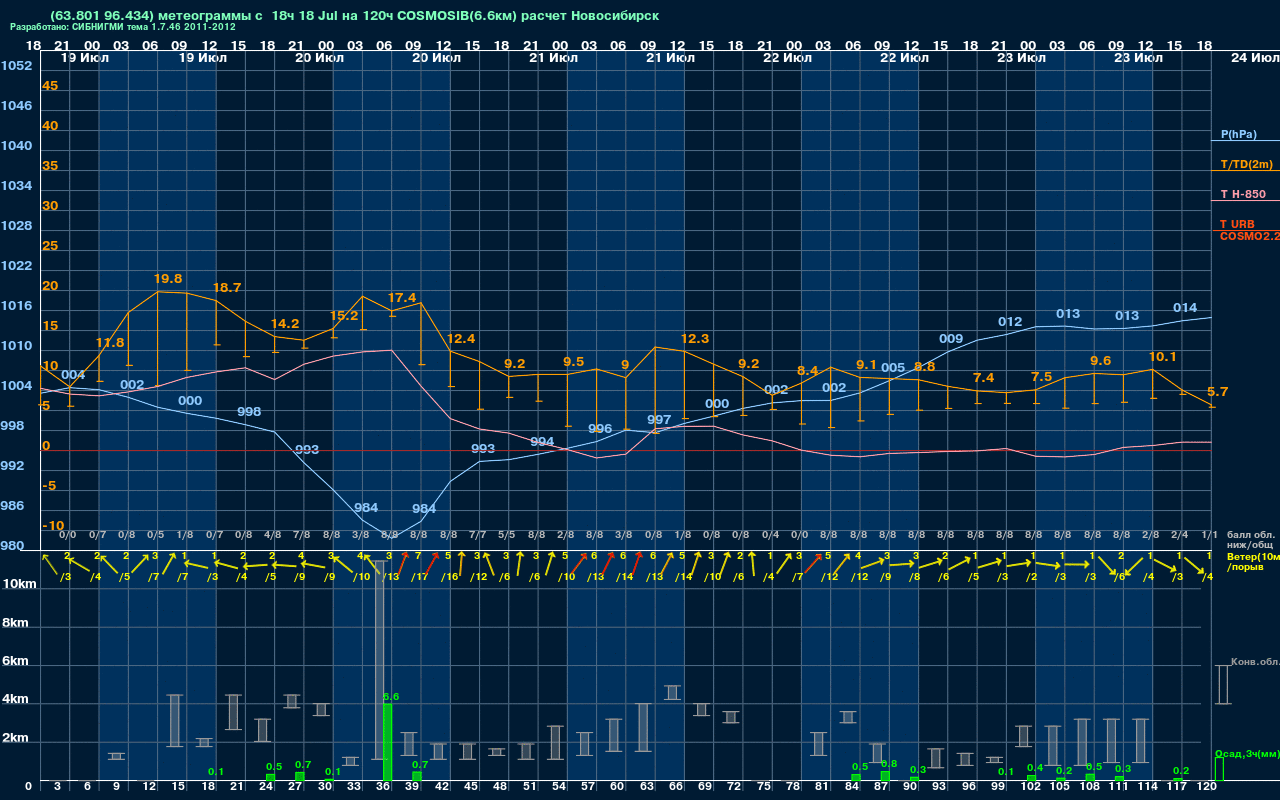The width and height of the screenshot is (1280, 800).
Task: Click the final 5.7 temperature value
Action: [x=1218, y=392]
